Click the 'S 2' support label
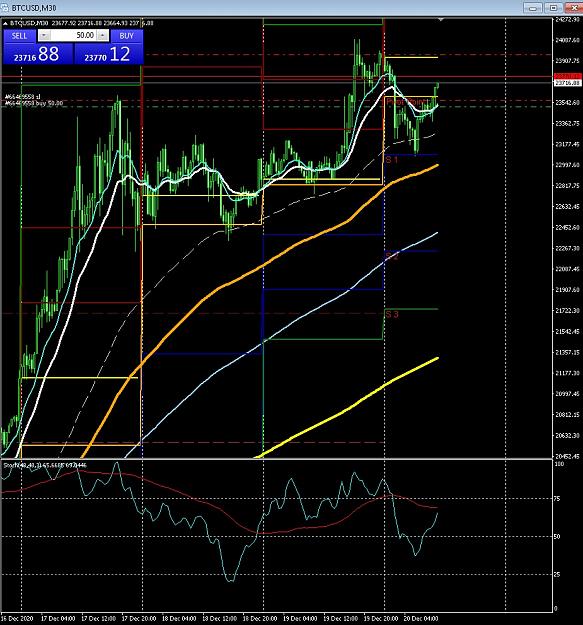The height and width of the screenshot is (625, 583). click(x=392, y=256)
